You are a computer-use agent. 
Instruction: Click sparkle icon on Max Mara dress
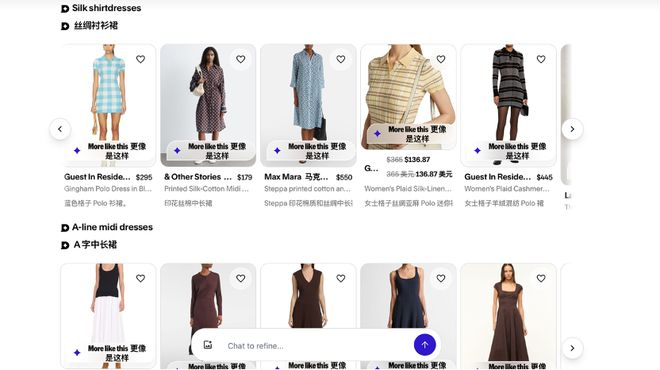(277, 151)
